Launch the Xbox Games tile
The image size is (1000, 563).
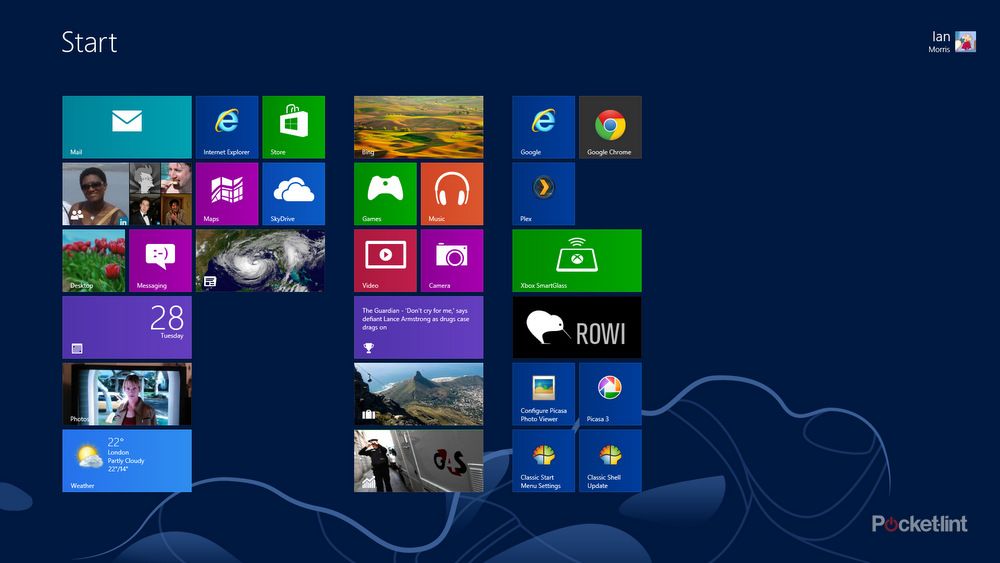(x=385, y=194)
